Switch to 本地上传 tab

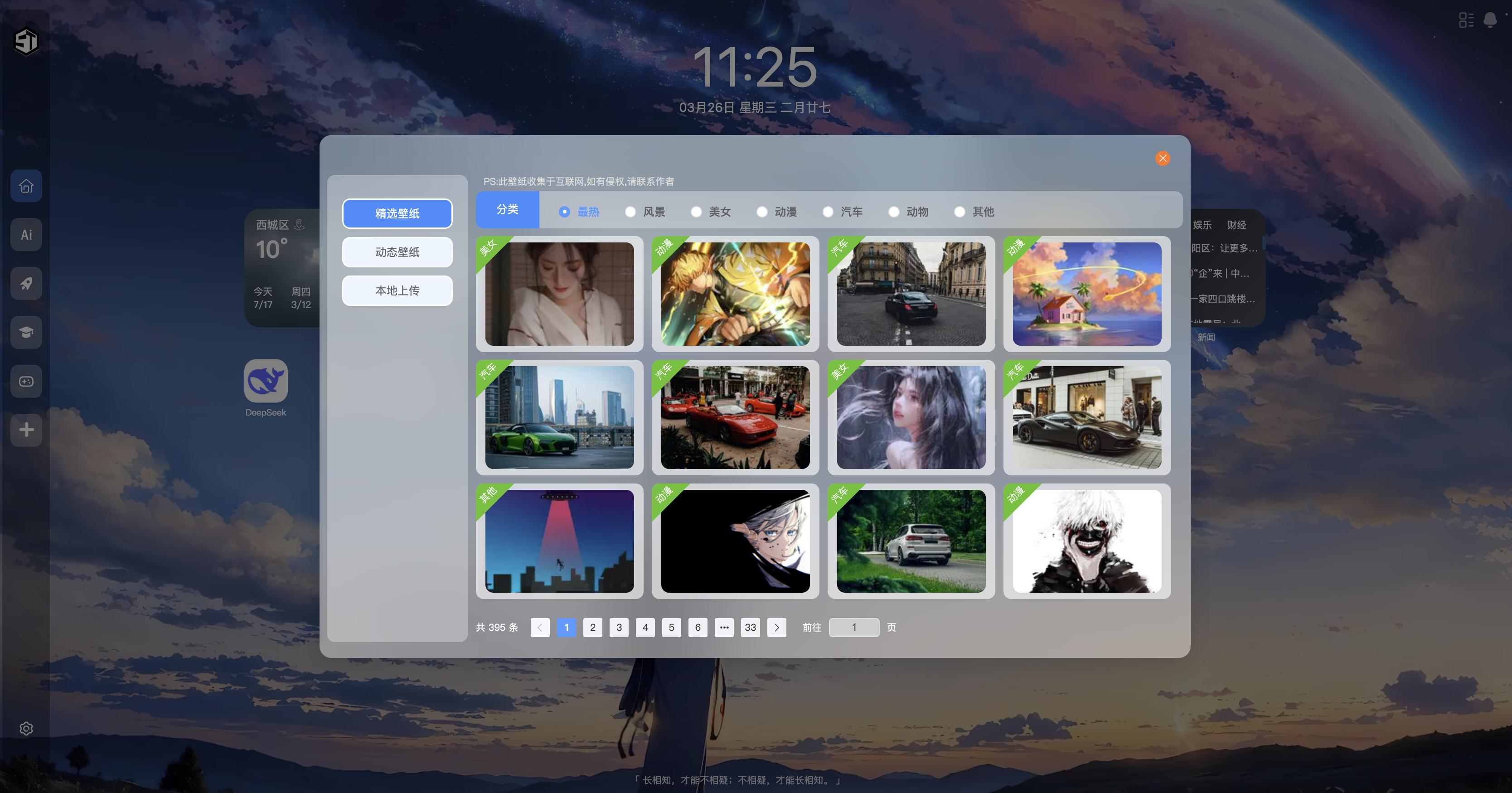click(x=397, y=290)
